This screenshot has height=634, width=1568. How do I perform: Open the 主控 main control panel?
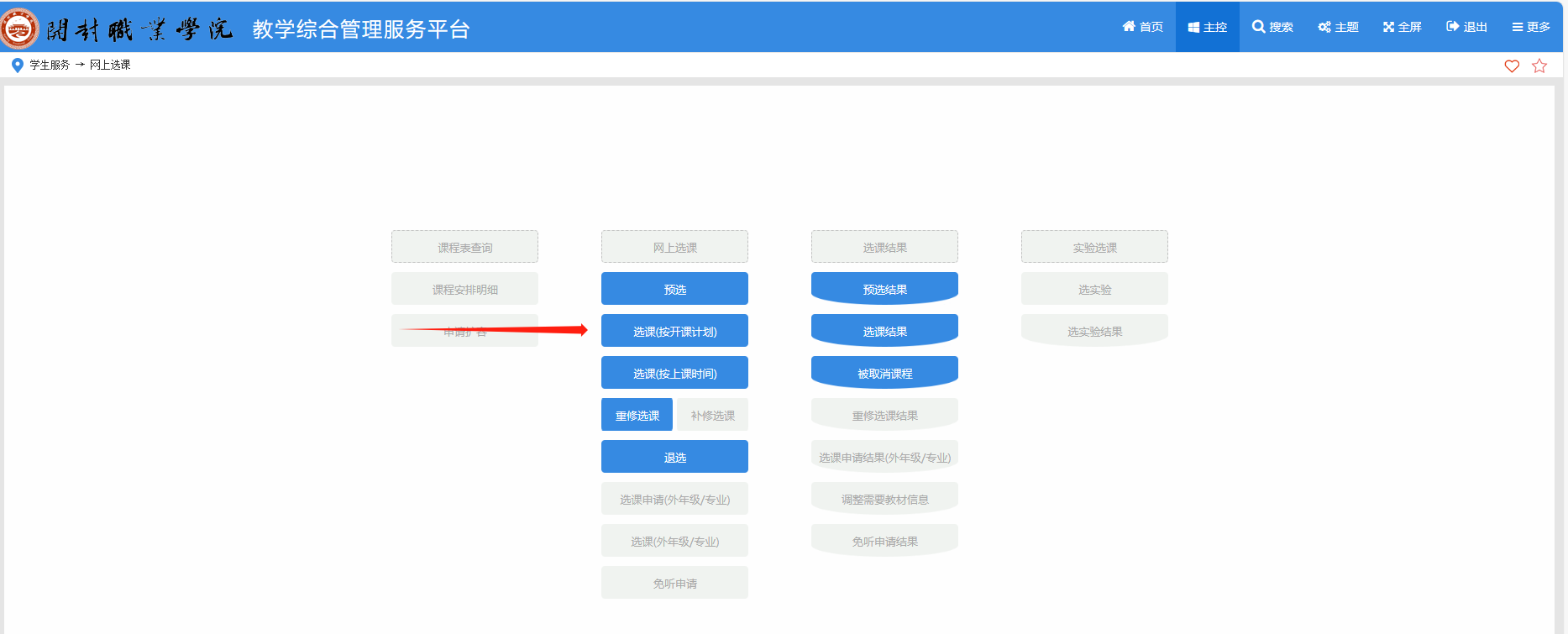click(x=1207, y=27)
